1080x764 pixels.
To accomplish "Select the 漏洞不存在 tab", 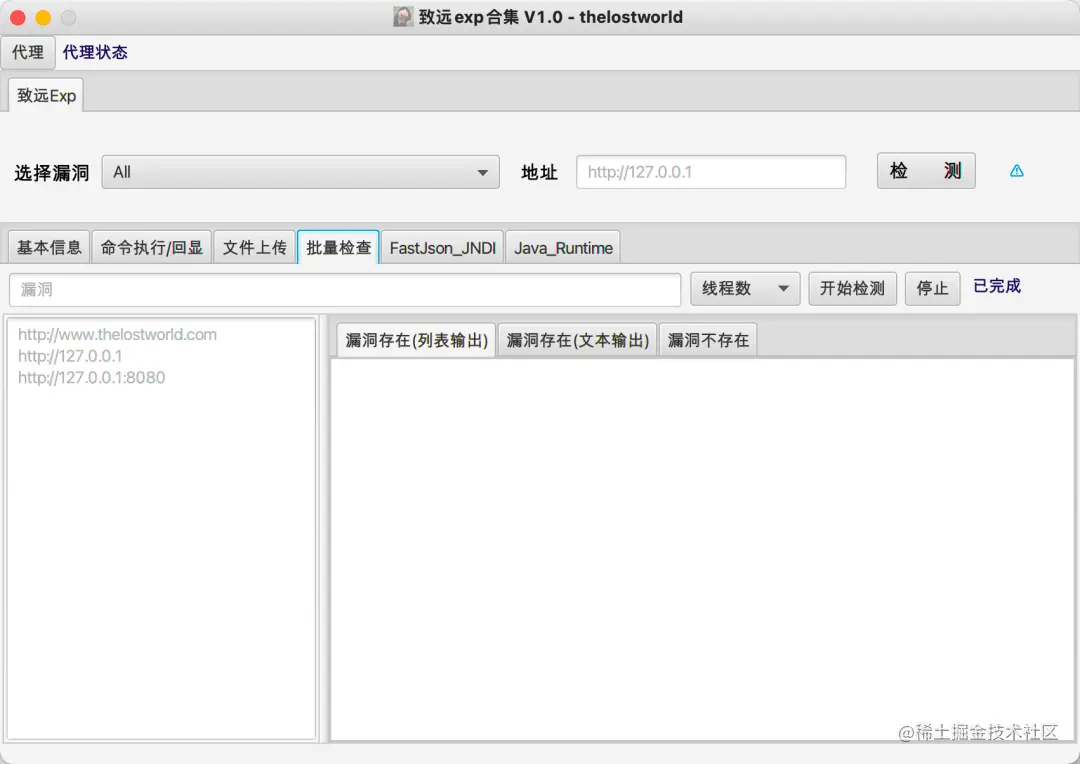I will tap(708, 340).
